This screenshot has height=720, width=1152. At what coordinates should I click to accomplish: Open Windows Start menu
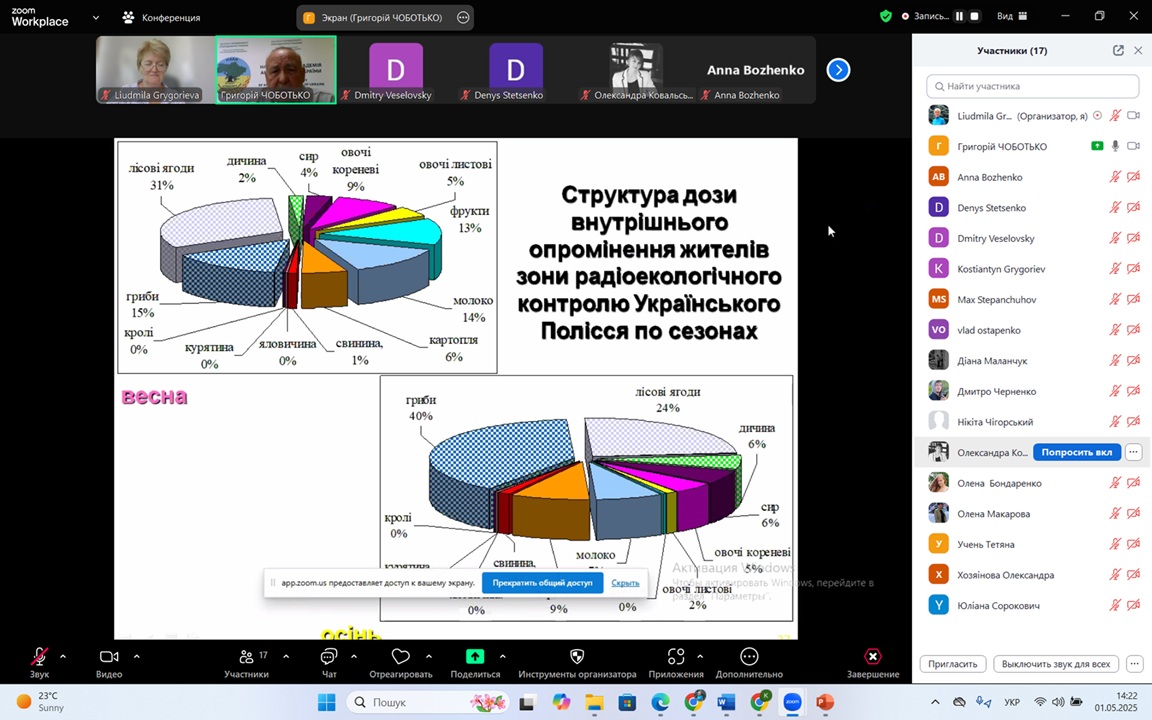(326, 702)
